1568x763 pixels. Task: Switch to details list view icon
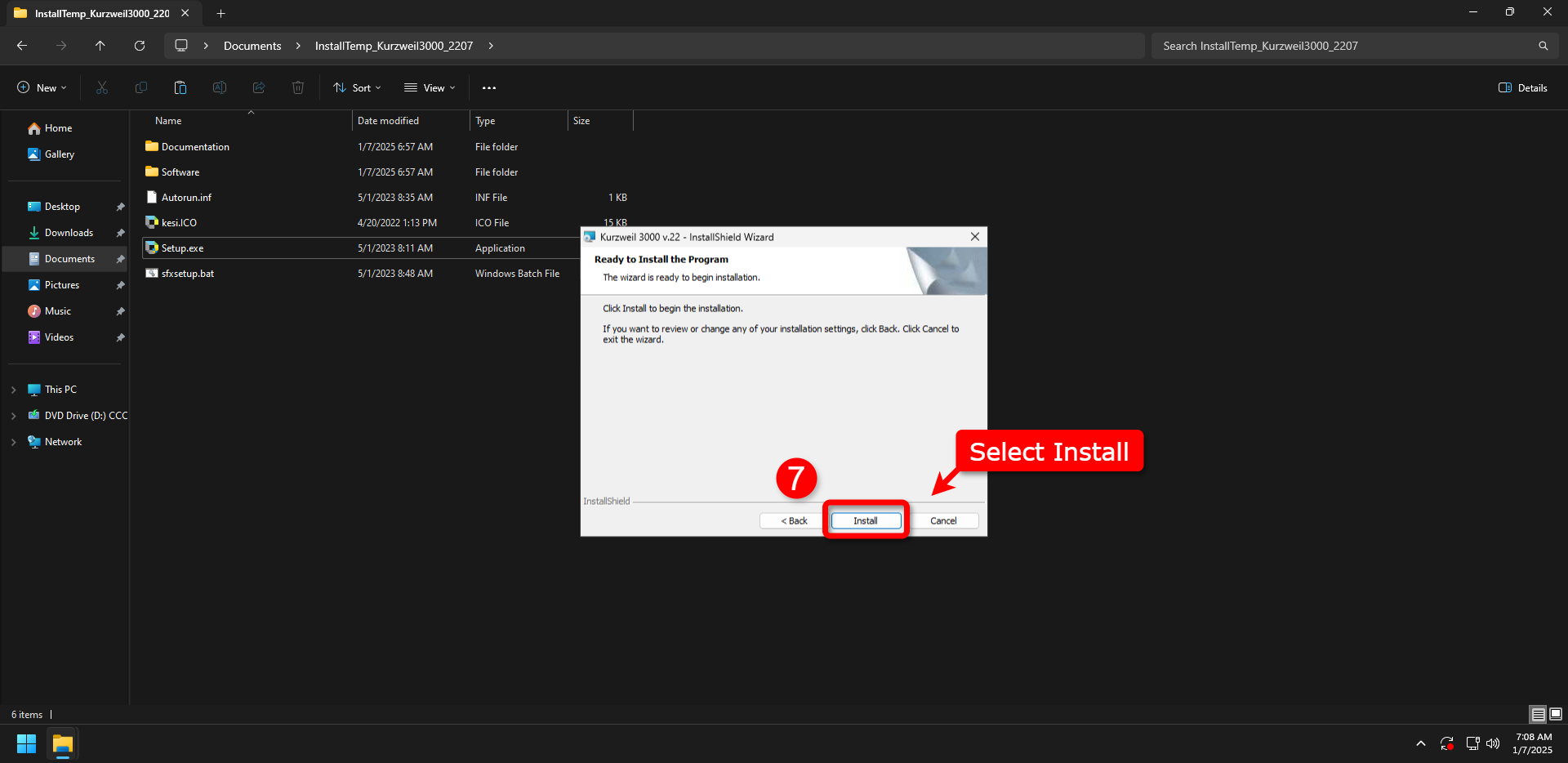pos(1538,715)
